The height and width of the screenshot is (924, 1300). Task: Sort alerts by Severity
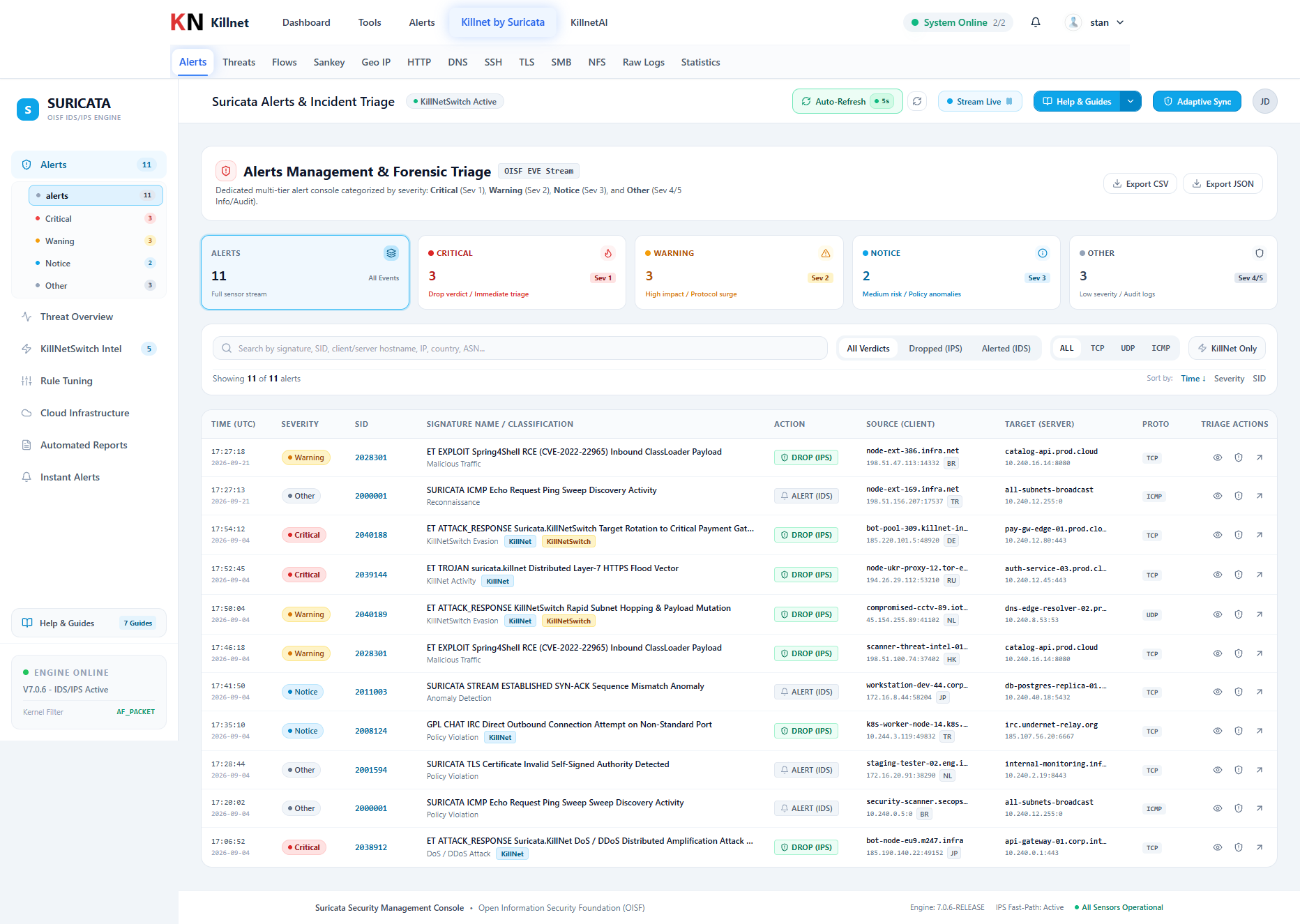pyautogui.click(x=1229, y=379)
